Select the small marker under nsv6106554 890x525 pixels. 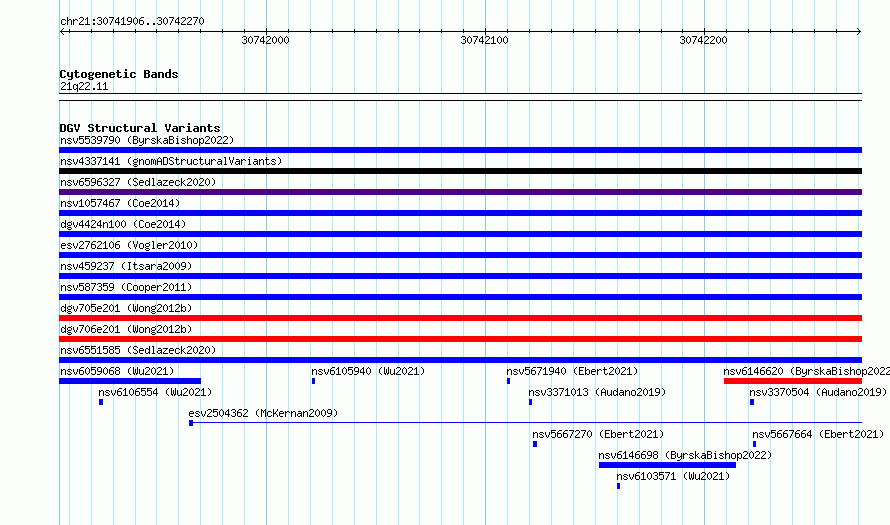(101, 402)
